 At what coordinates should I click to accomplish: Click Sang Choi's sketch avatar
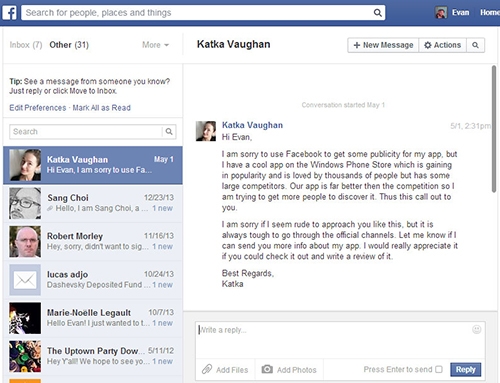tap(25, 203)
